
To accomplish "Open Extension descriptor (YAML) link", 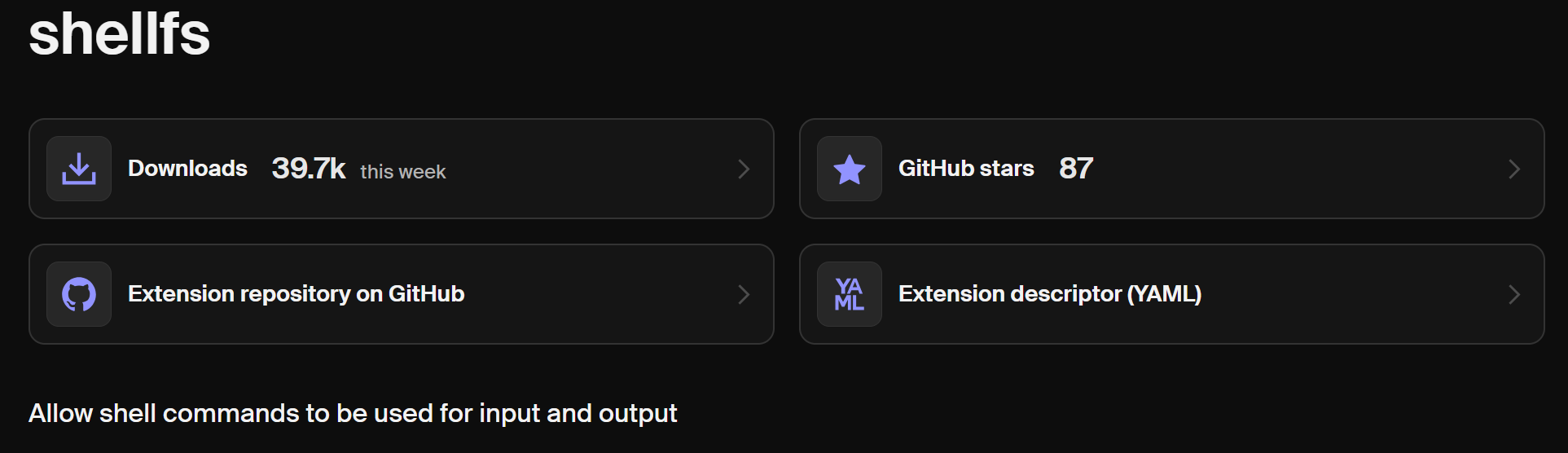I will click(1050, 294).
